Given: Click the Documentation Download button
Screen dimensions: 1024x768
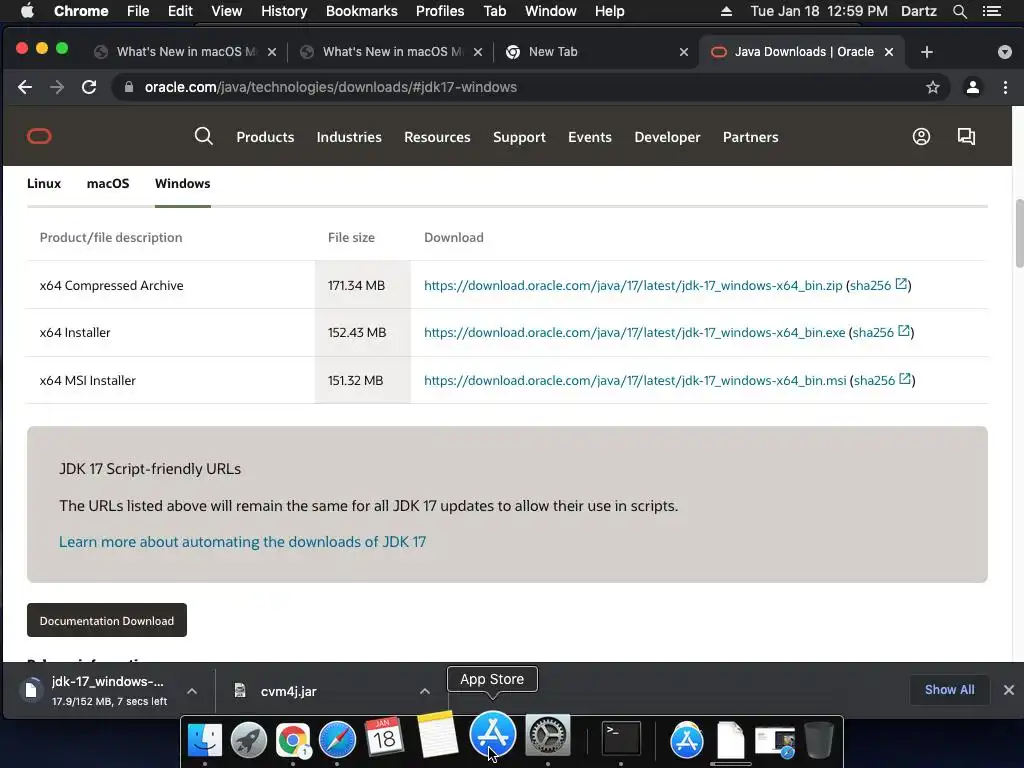Looking at the screenshot, I should (106, 620).
